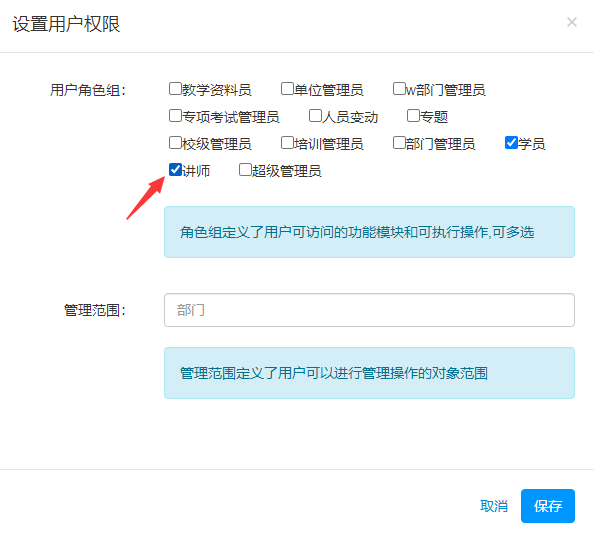
Task: Close the 设置用户权限 dialog with X
Action: [572, 22]
